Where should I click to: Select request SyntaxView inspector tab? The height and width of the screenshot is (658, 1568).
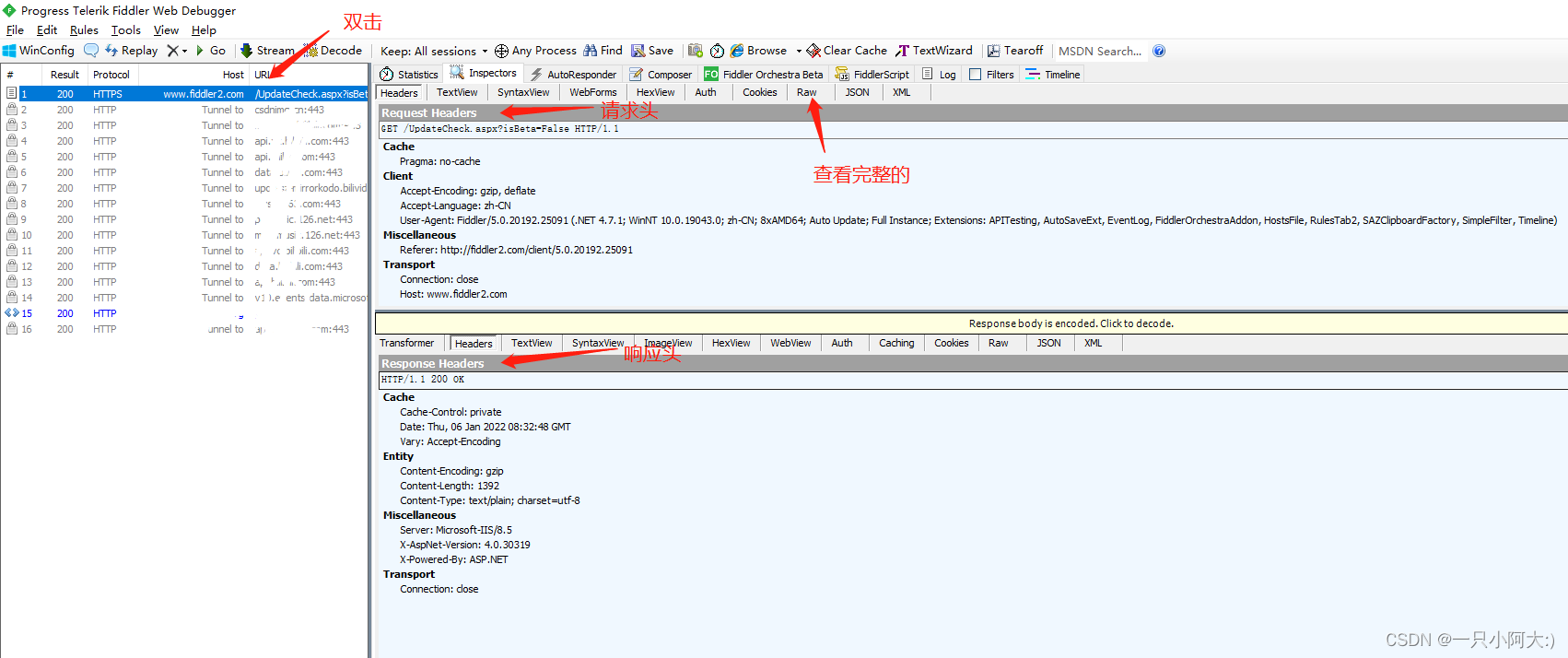[523, 92]
